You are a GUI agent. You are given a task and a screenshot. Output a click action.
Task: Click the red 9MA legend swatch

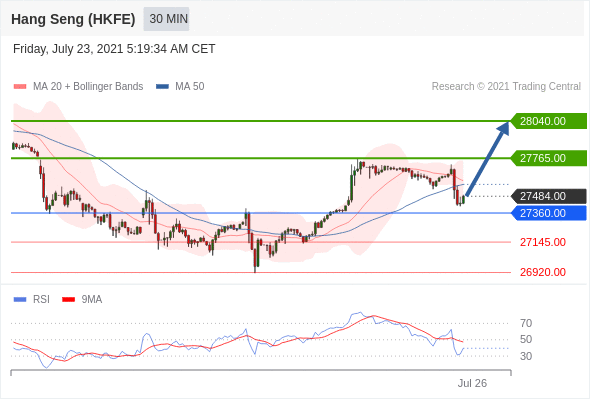(x=68, y=300)
